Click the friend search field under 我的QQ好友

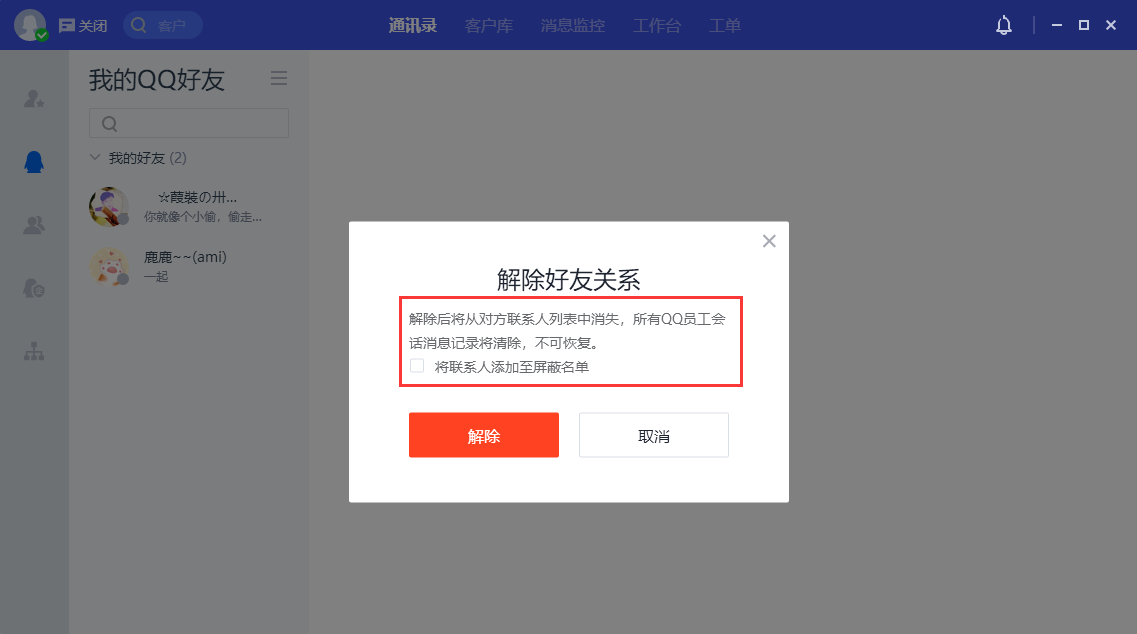click(x=189, y=123)
